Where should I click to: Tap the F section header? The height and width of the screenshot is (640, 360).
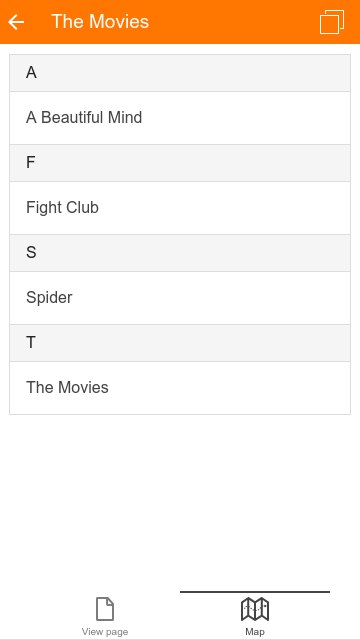click(x=180, y=163)
